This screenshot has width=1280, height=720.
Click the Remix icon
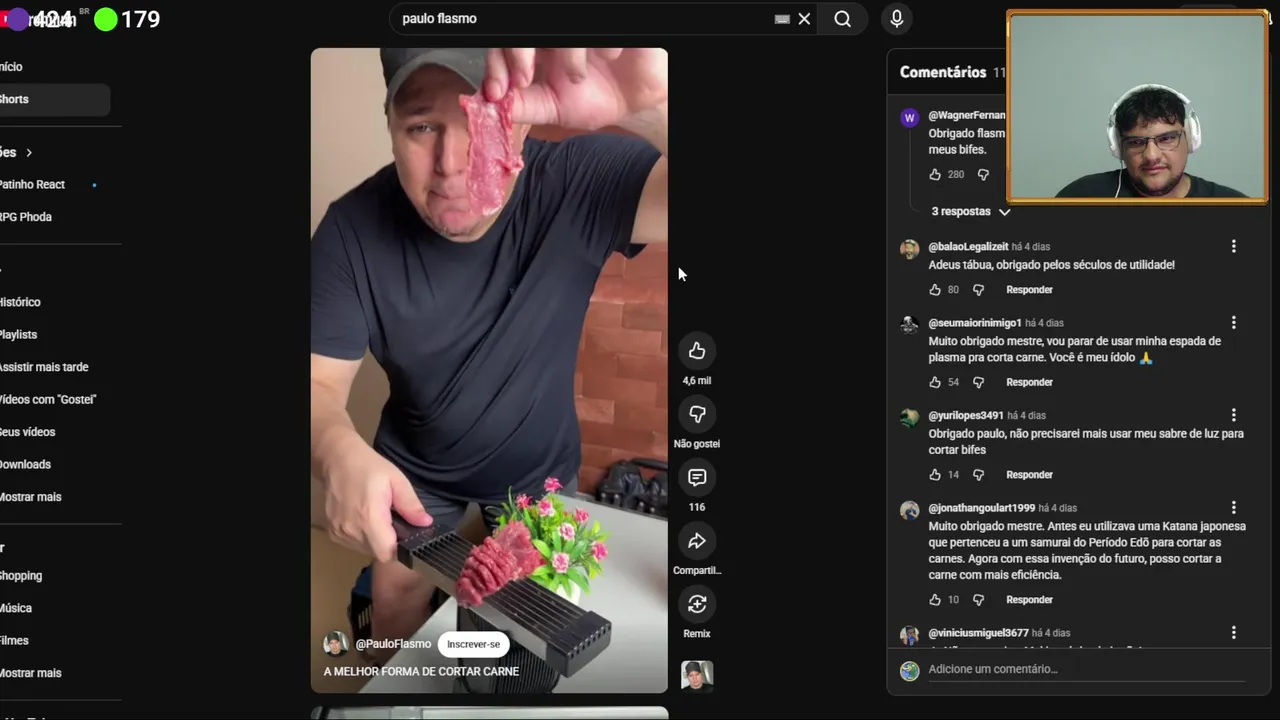point(697,604)
